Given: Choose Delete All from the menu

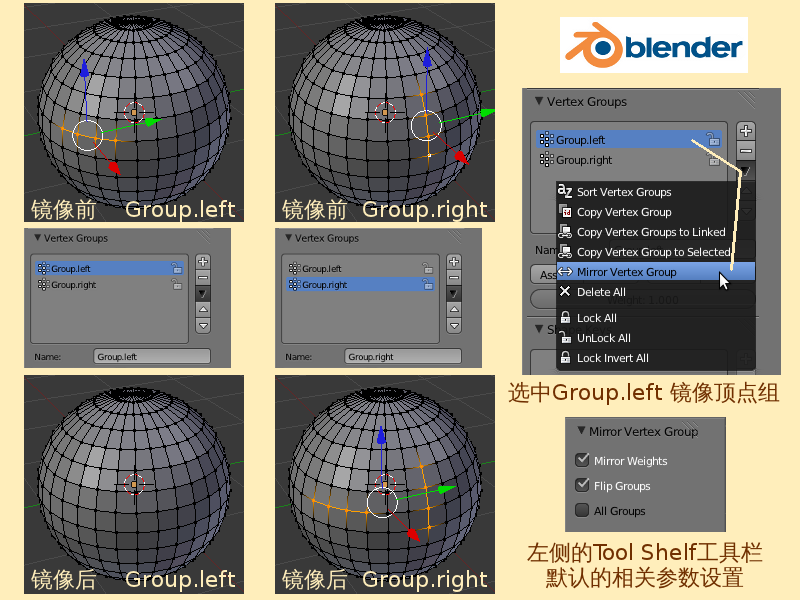Looking at the screenshot, I should click(x=655, y=292).
